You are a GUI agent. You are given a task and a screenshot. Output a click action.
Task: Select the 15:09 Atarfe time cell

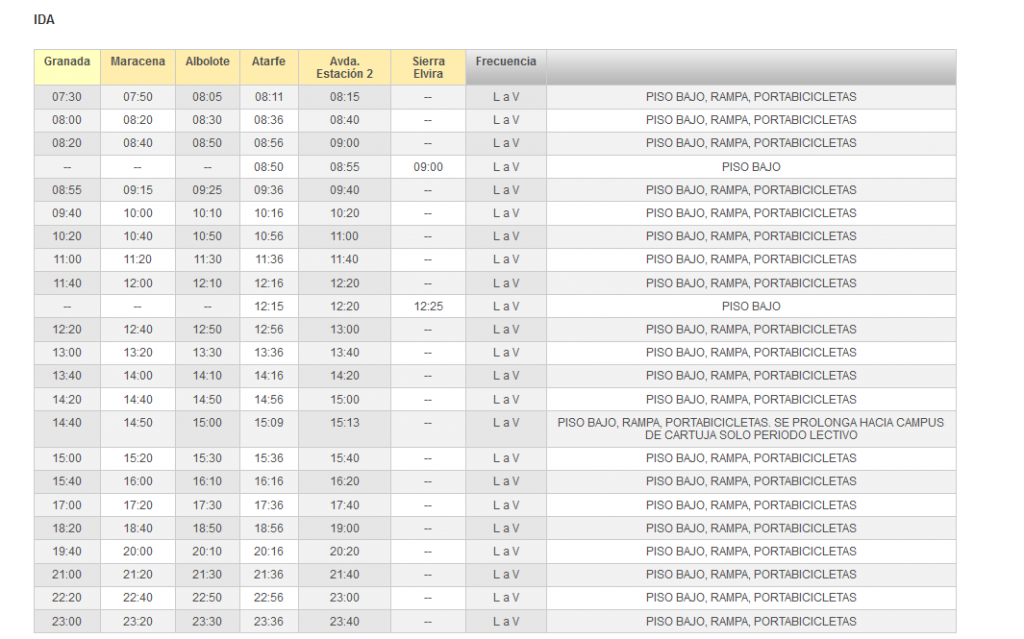pos(269,423)
